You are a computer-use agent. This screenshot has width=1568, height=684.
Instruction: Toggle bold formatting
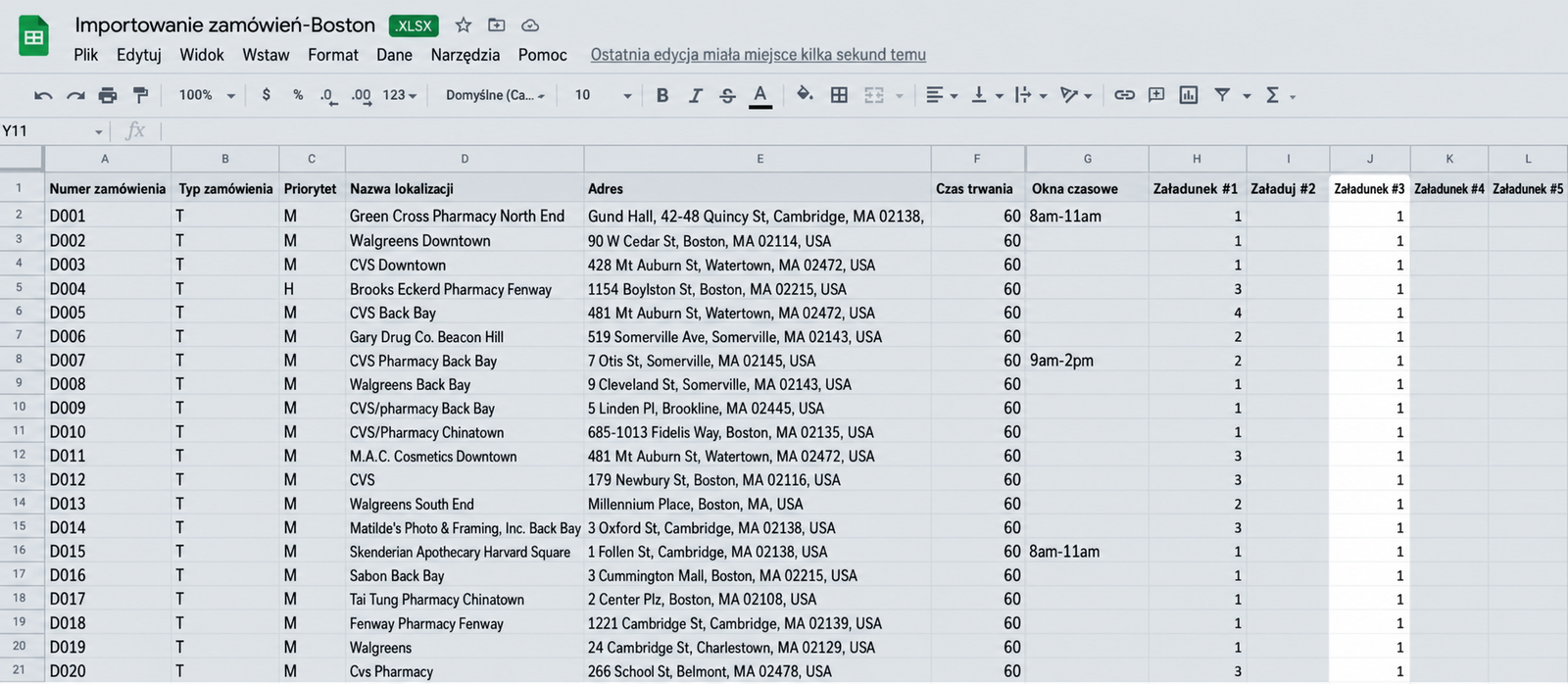point(662,95)
